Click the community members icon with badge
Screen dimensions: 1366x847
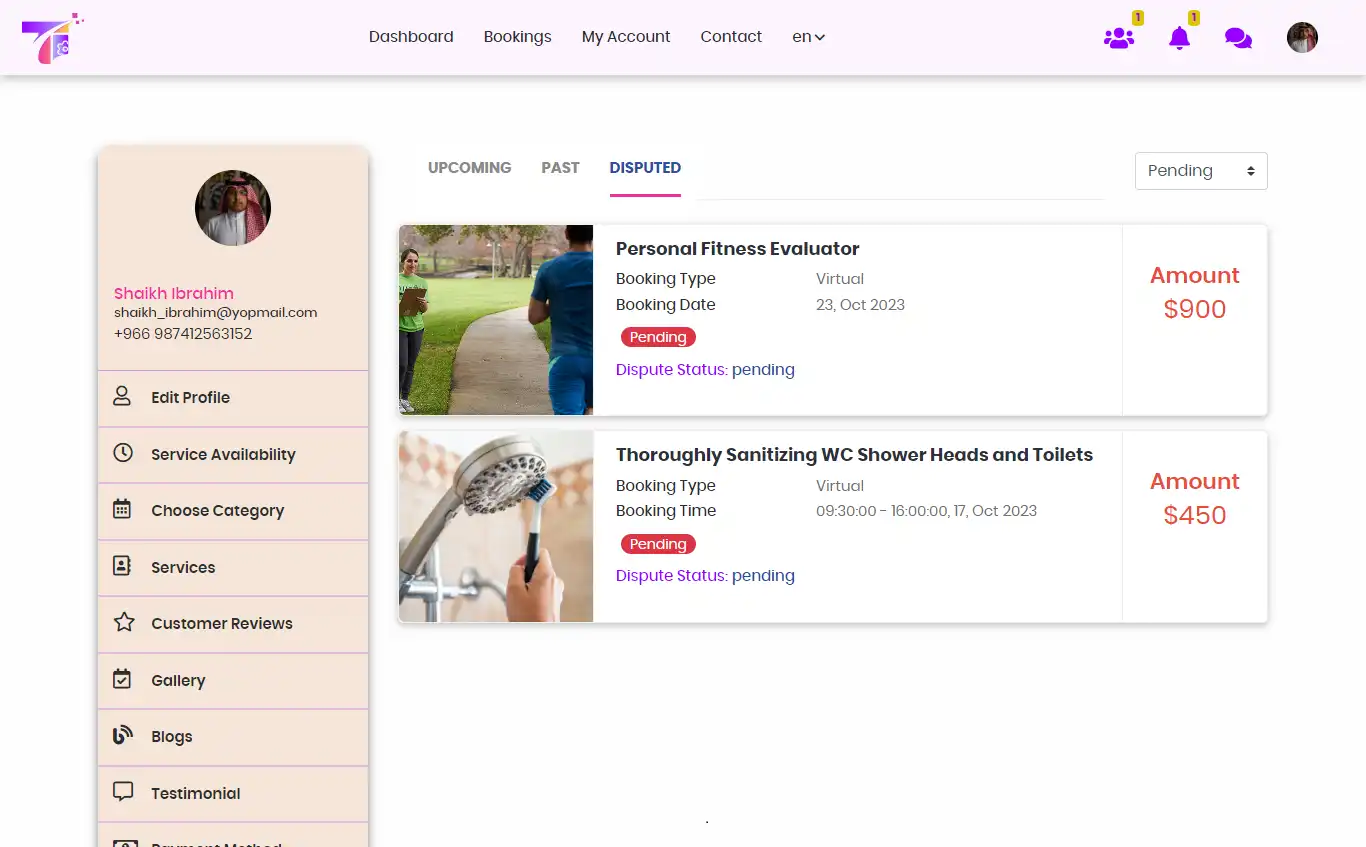pos(1119,37)
